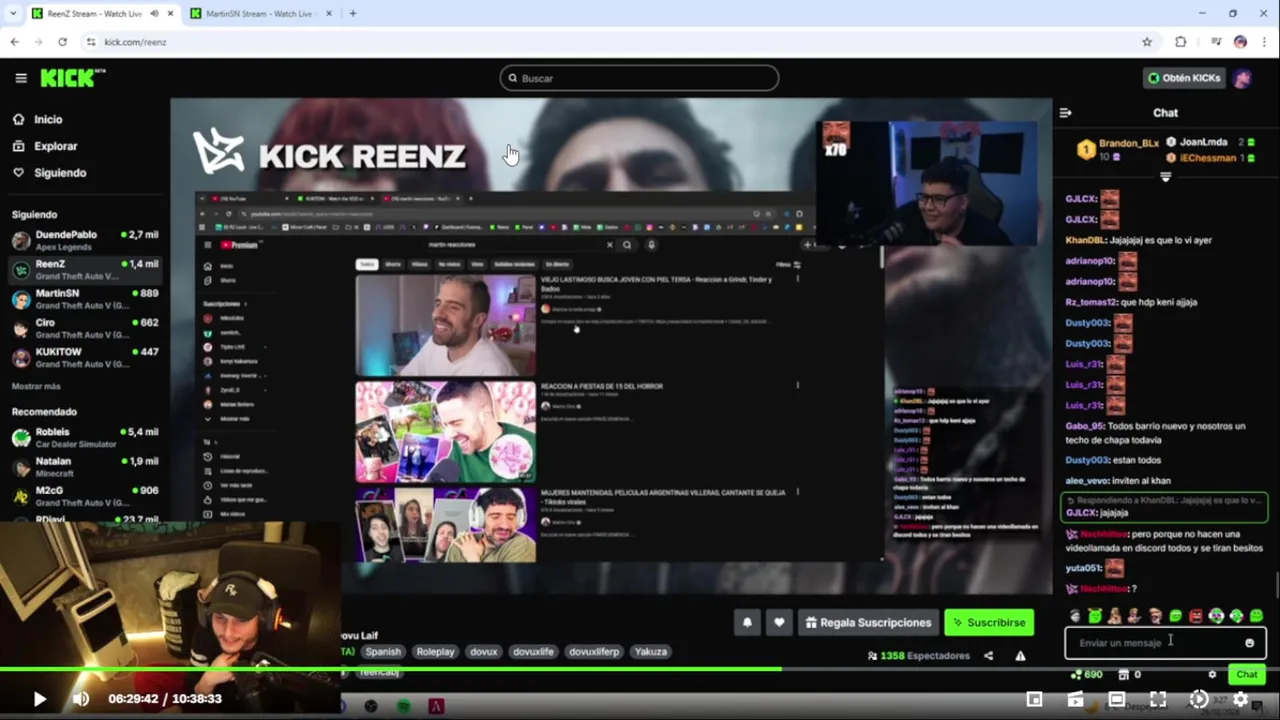Seek on the green video progress bar

[640, 670]
